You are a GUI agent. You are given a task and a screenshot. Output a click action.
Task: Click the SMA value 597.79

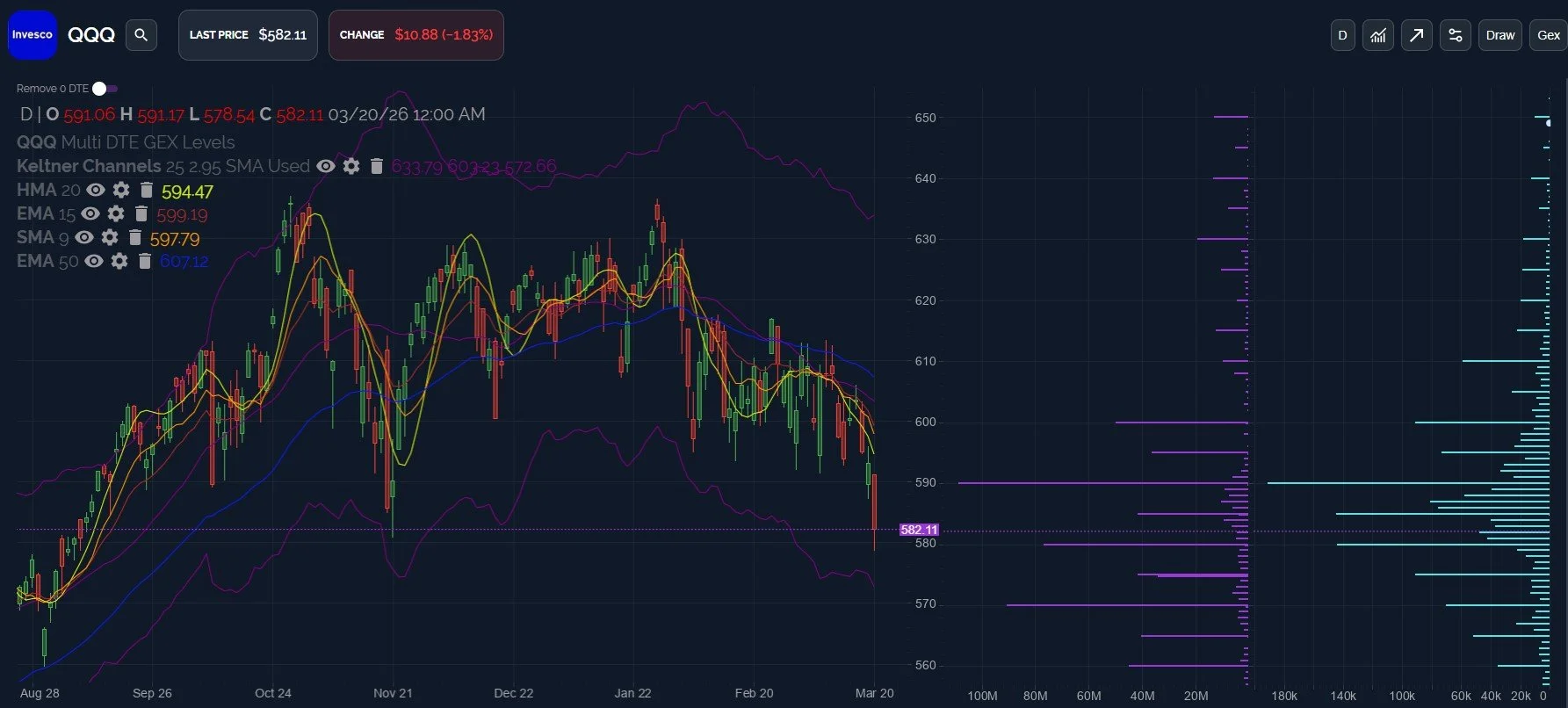(x=175, y=239)
